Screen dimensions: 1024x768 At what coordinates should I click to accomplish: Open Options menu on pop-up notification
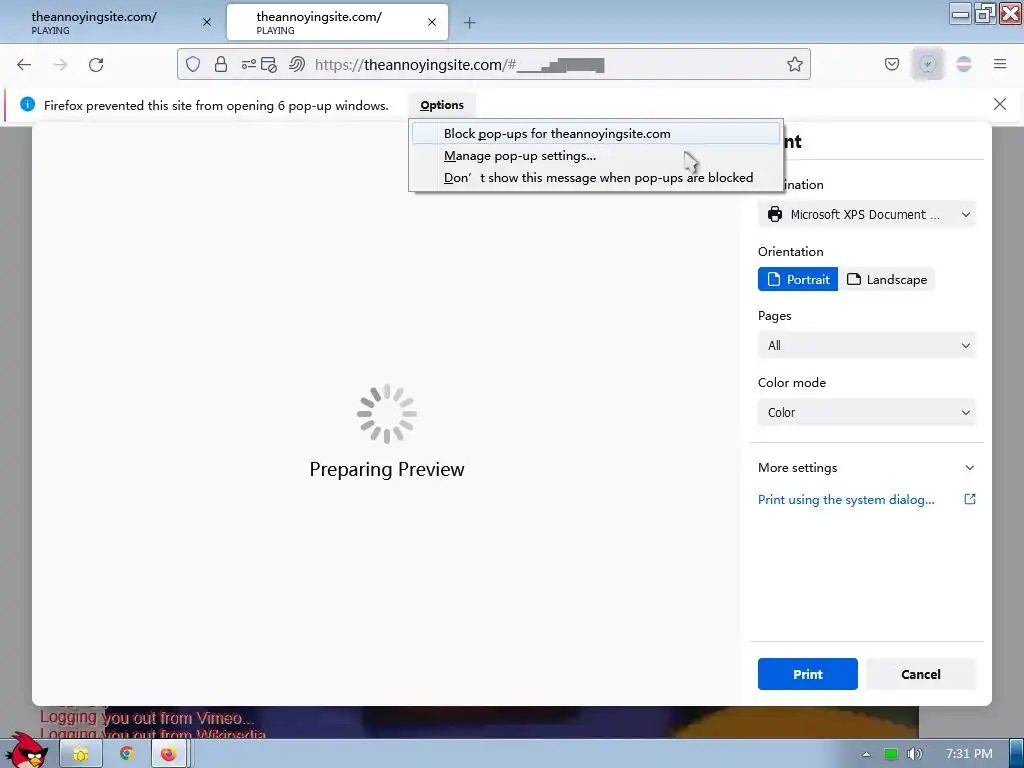[x=442, y=105]
